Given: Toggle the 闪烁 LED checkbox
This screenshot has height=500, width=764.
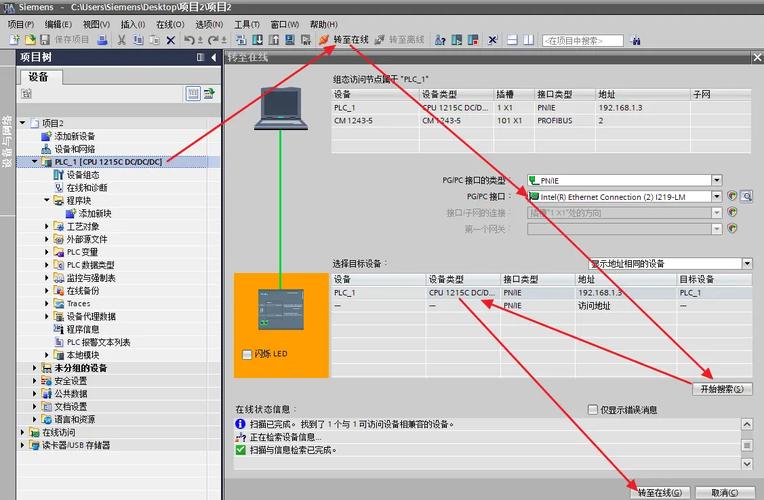Looking at the screenshot, I should [247, 354].
